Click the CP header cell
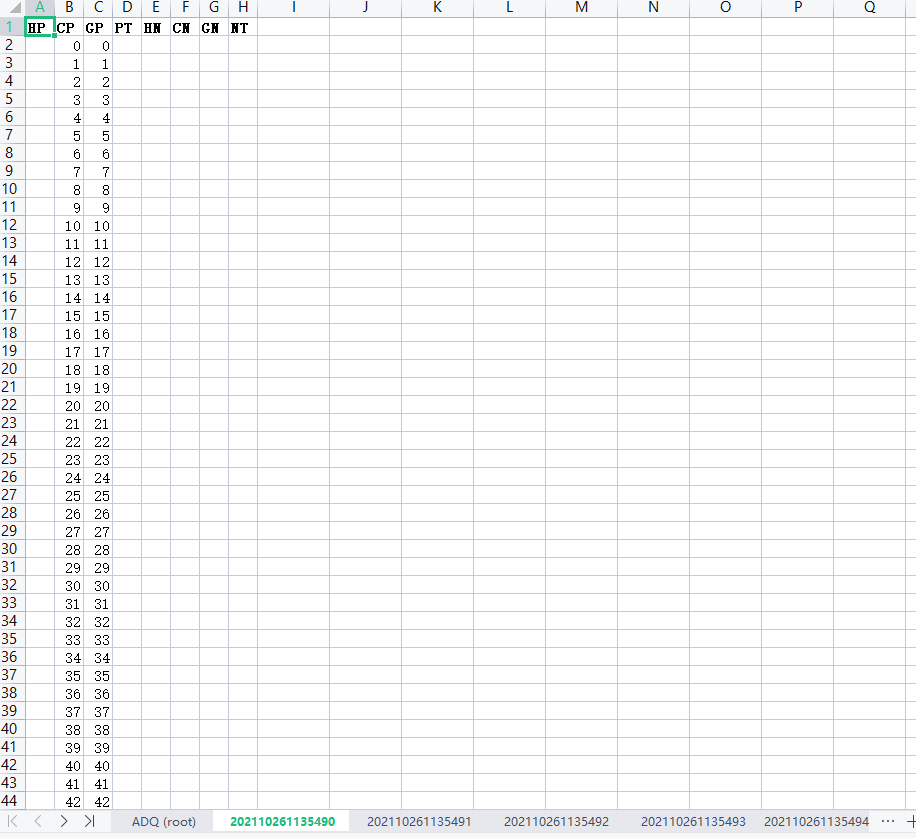 [x=69, y=27]
